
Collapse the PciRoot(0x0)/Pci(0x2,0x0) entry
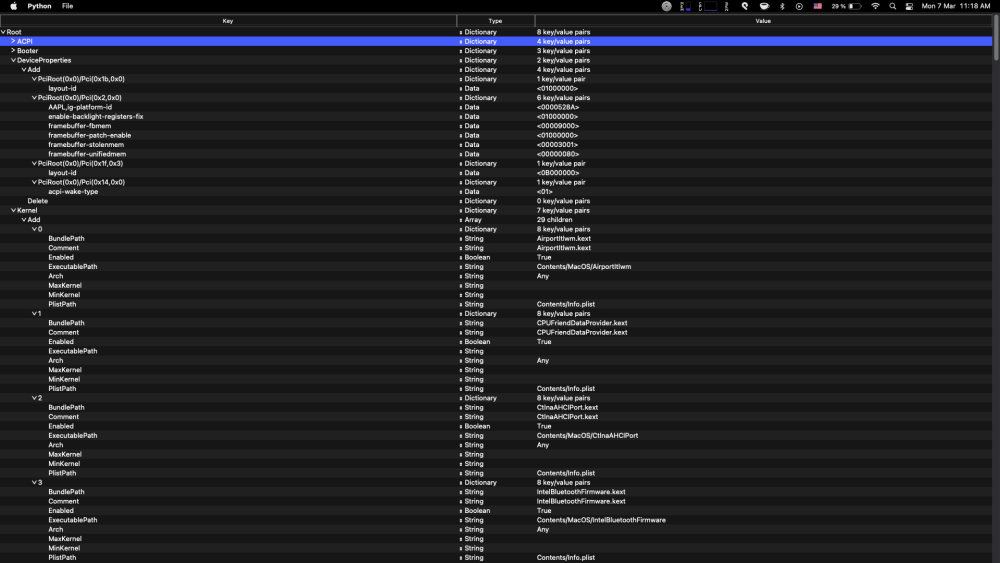point(34,98)
